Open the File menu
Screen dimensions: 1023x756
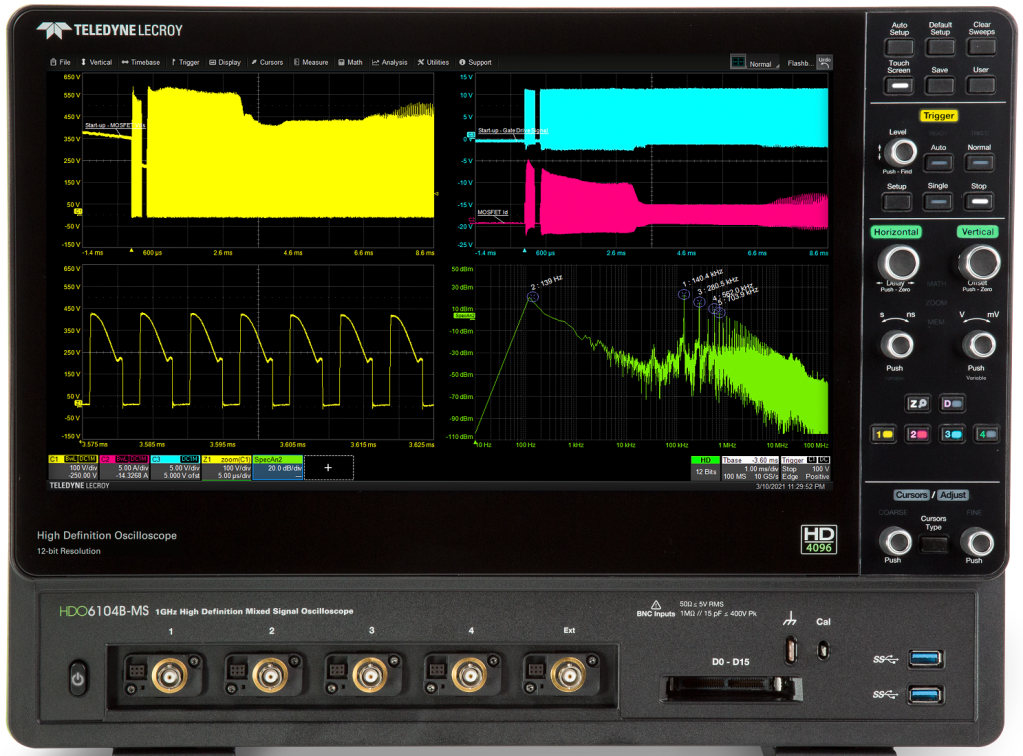click(60, 63)
